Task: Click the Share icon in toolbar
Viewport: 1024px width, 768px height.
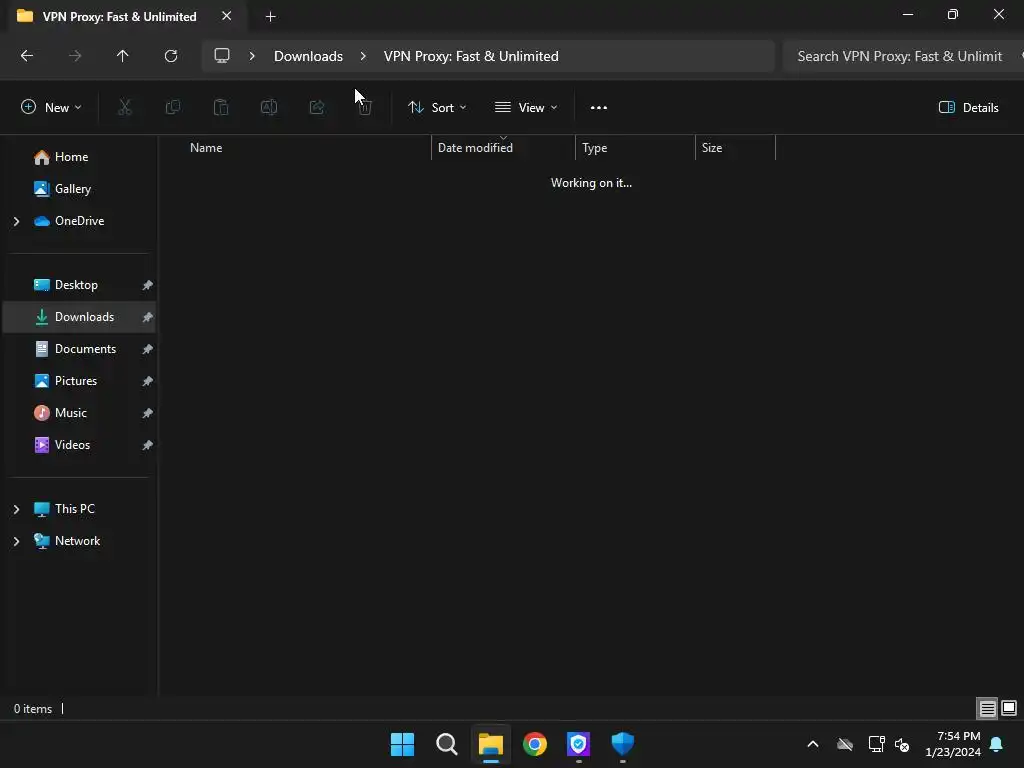Action: [x=317, y=107]
